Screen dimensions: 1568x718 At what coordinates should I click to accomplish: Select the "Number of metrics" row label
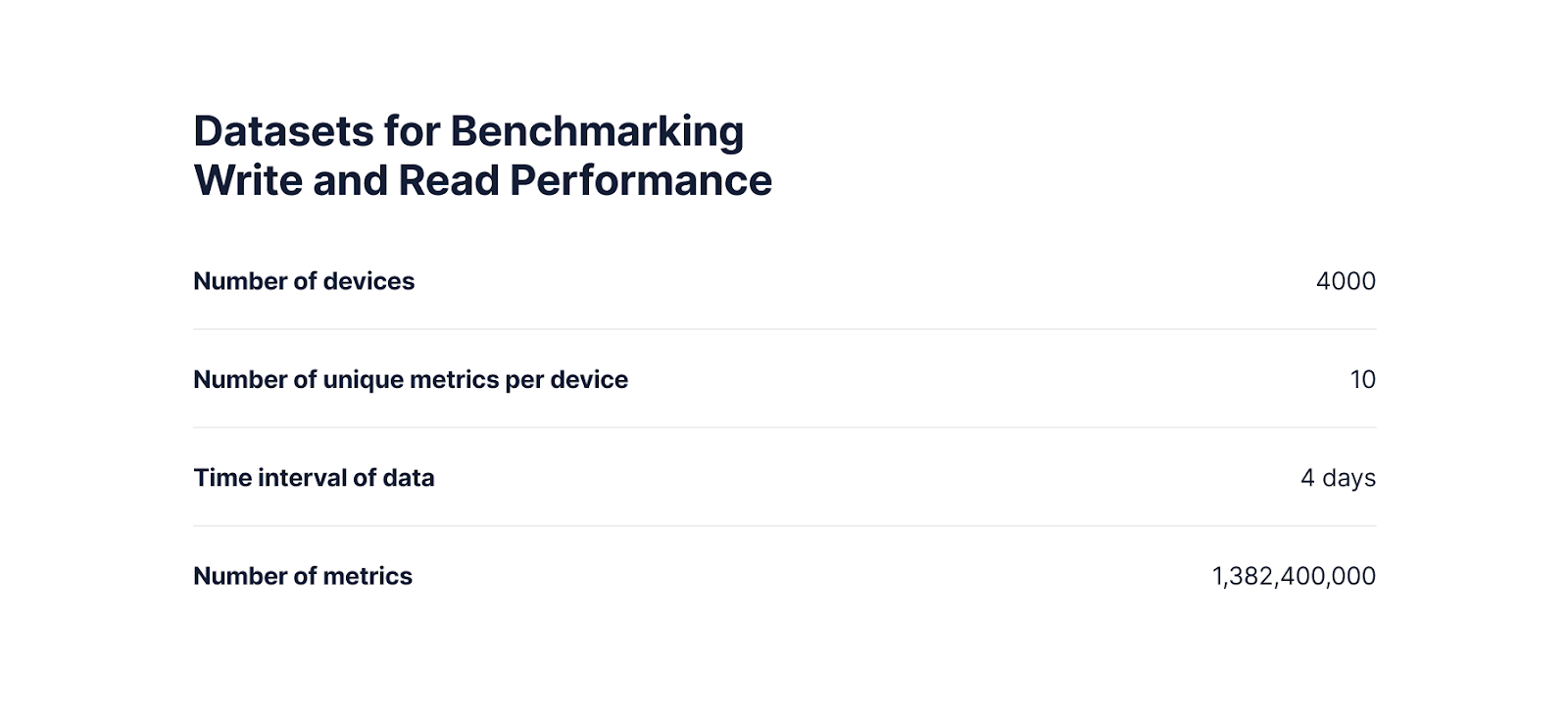pyautogui.click(x=303, y=576)
